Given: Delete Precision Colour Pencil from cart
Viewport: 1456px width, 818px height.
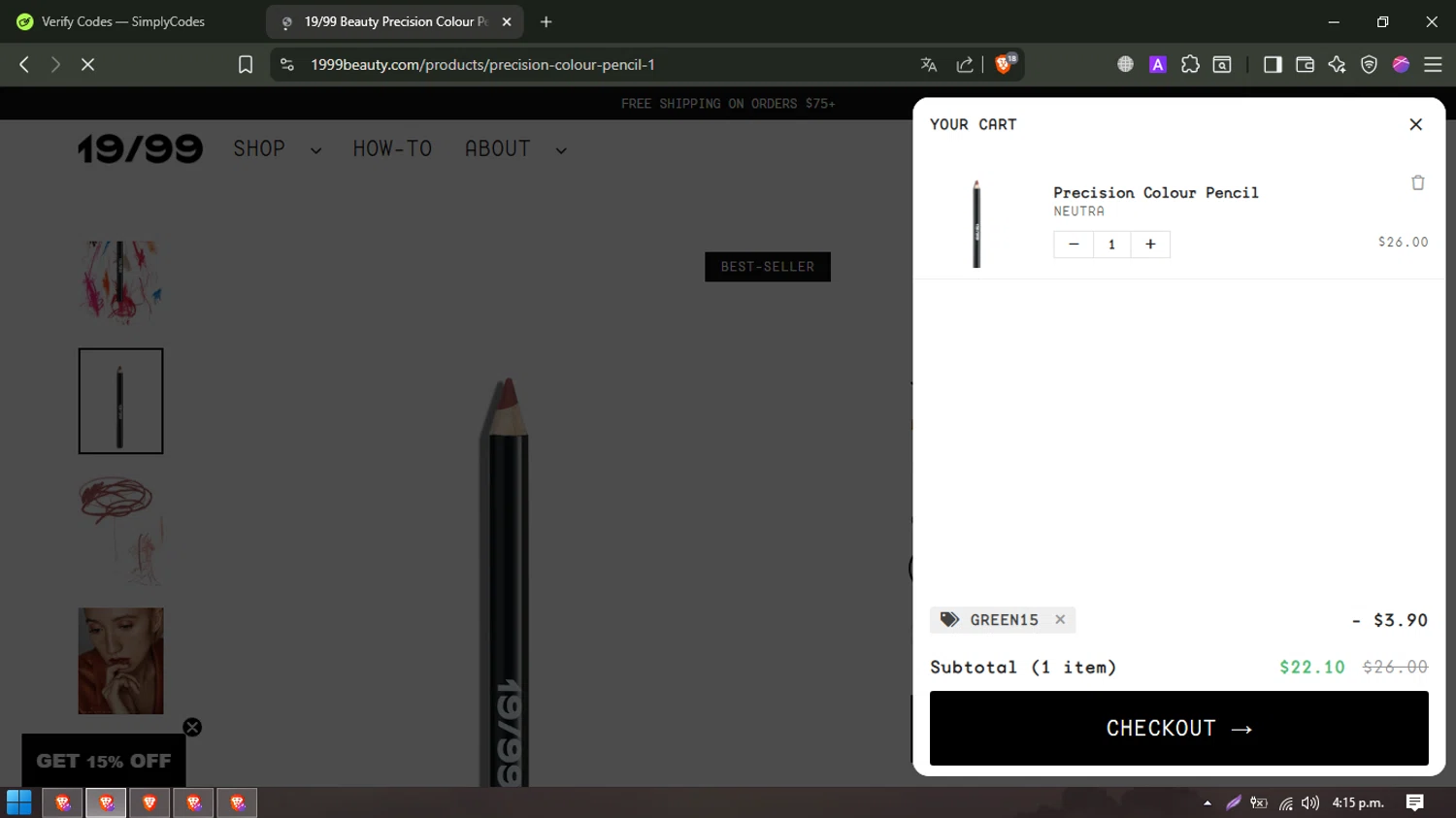Looking at the screenshot, I should (x=1417, y=182).
